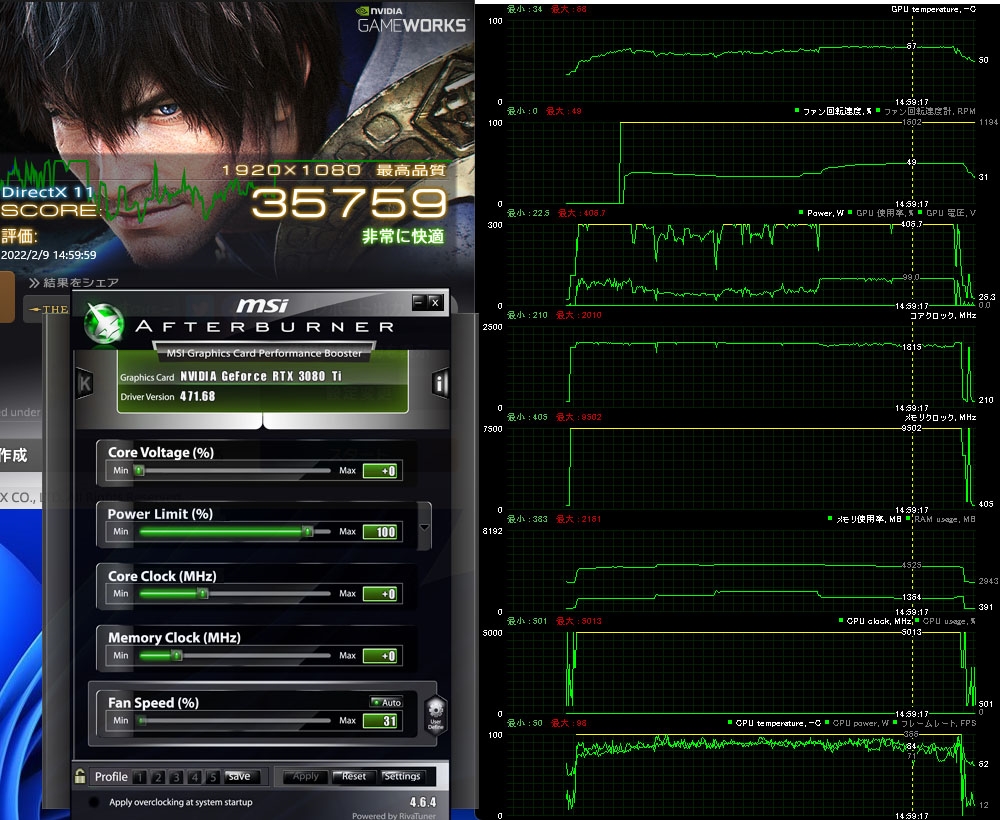Image resolution: width=1000 pixels, height=820 pixels.
Task: Select profile slot 2
Action: coord(158,777)
